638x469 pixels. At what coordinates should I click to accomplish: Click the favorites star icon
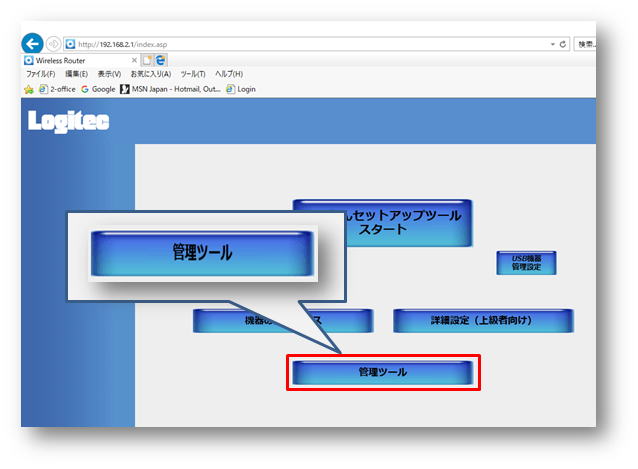pos(29,89)
